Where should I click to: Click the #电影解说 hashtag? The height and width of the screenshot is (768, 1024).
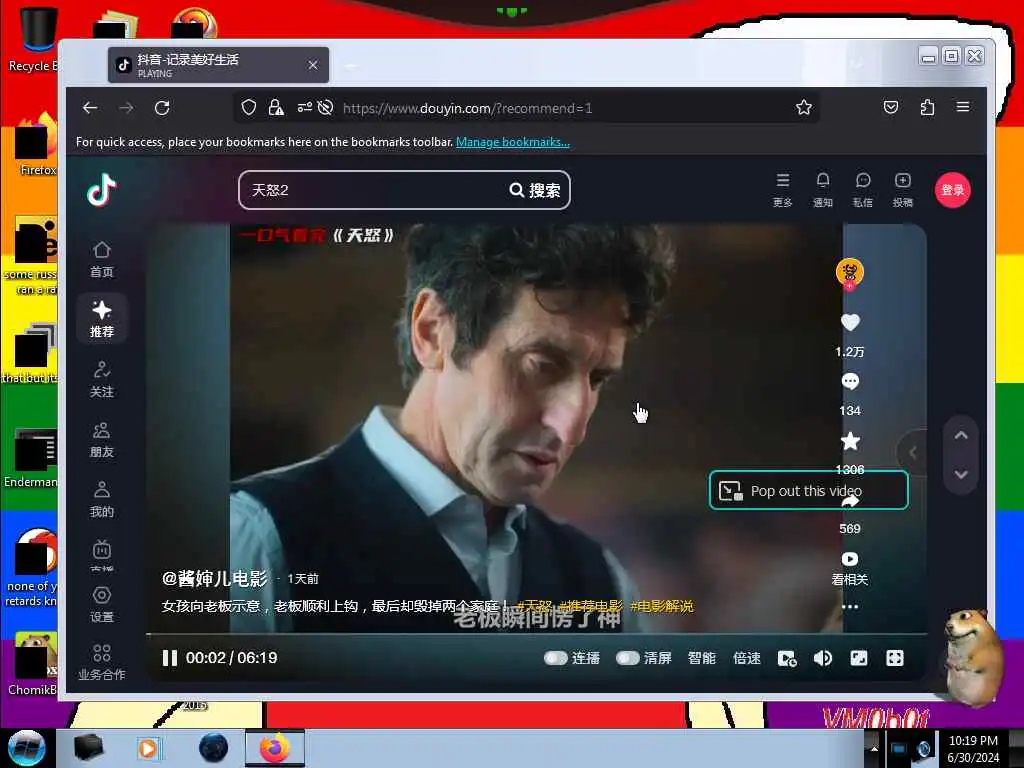[662, 606]
